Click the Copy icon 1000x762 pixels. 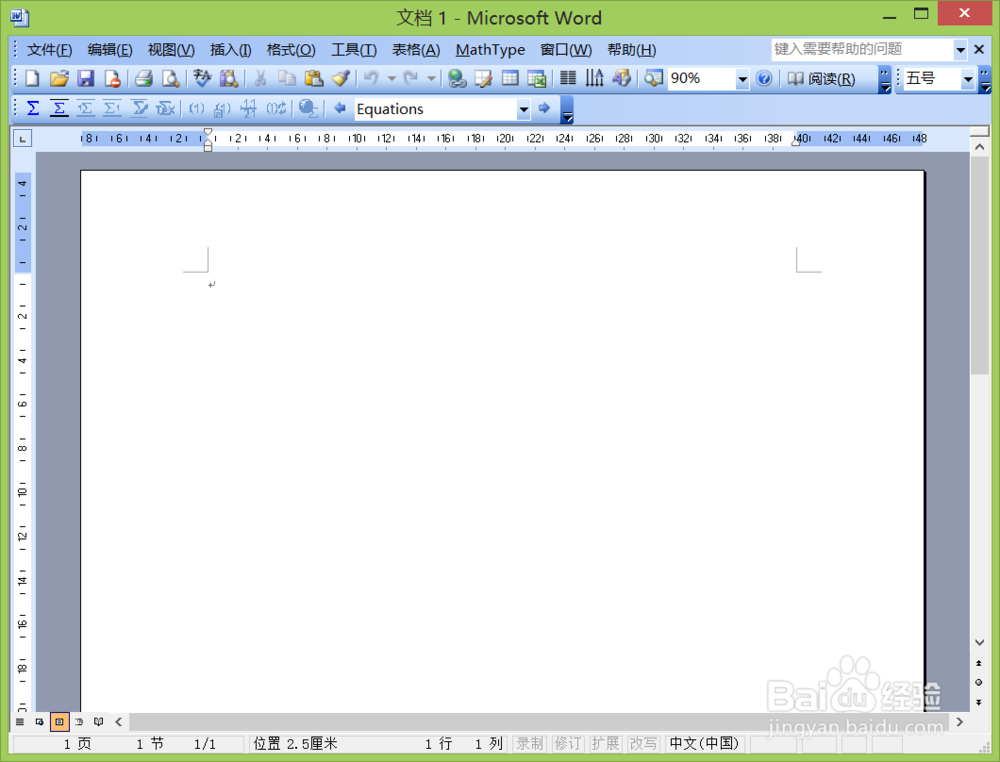click(287, 78)
